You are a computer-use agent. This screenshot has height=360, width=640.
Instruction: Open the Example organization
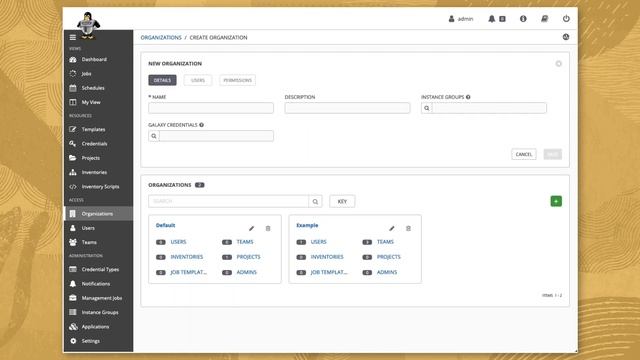307,225
